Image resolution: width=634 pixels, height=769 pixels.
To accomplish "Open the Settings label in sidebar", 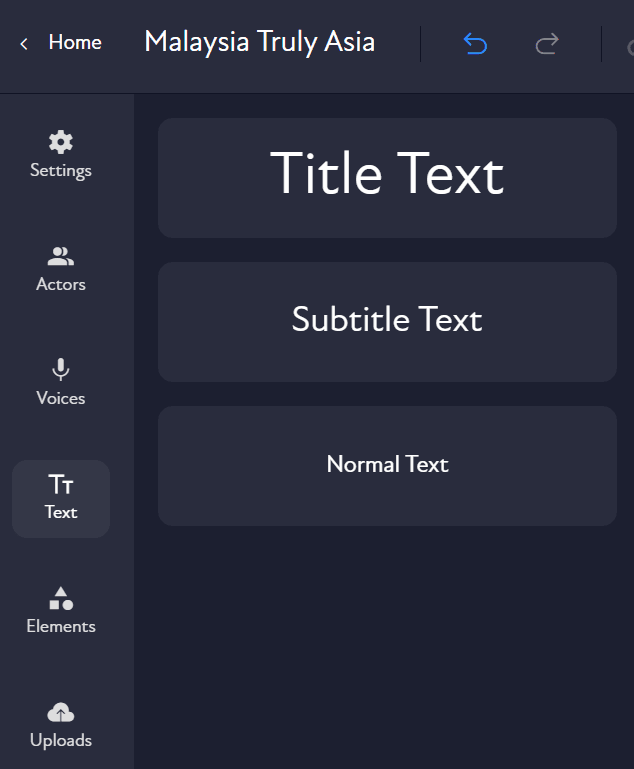I will pyautogui.click(x=61, y=171).
